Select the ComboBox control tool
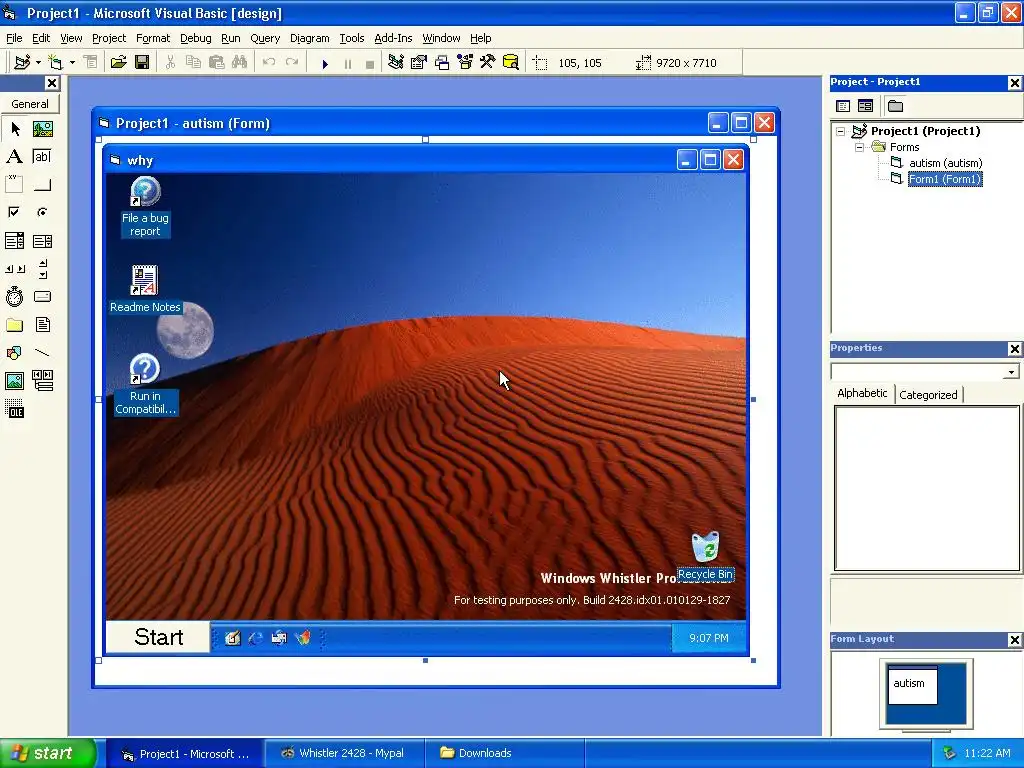 [14, 241]
